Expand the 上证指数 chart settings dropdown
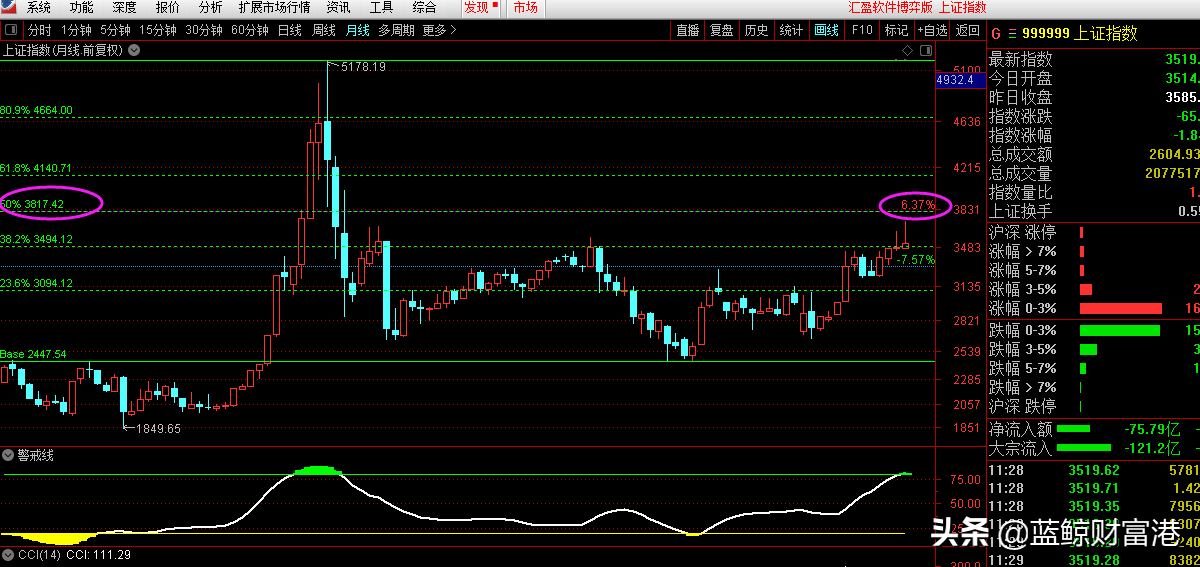This screenshot has width=1200, height=567. [x=134, y=49]
